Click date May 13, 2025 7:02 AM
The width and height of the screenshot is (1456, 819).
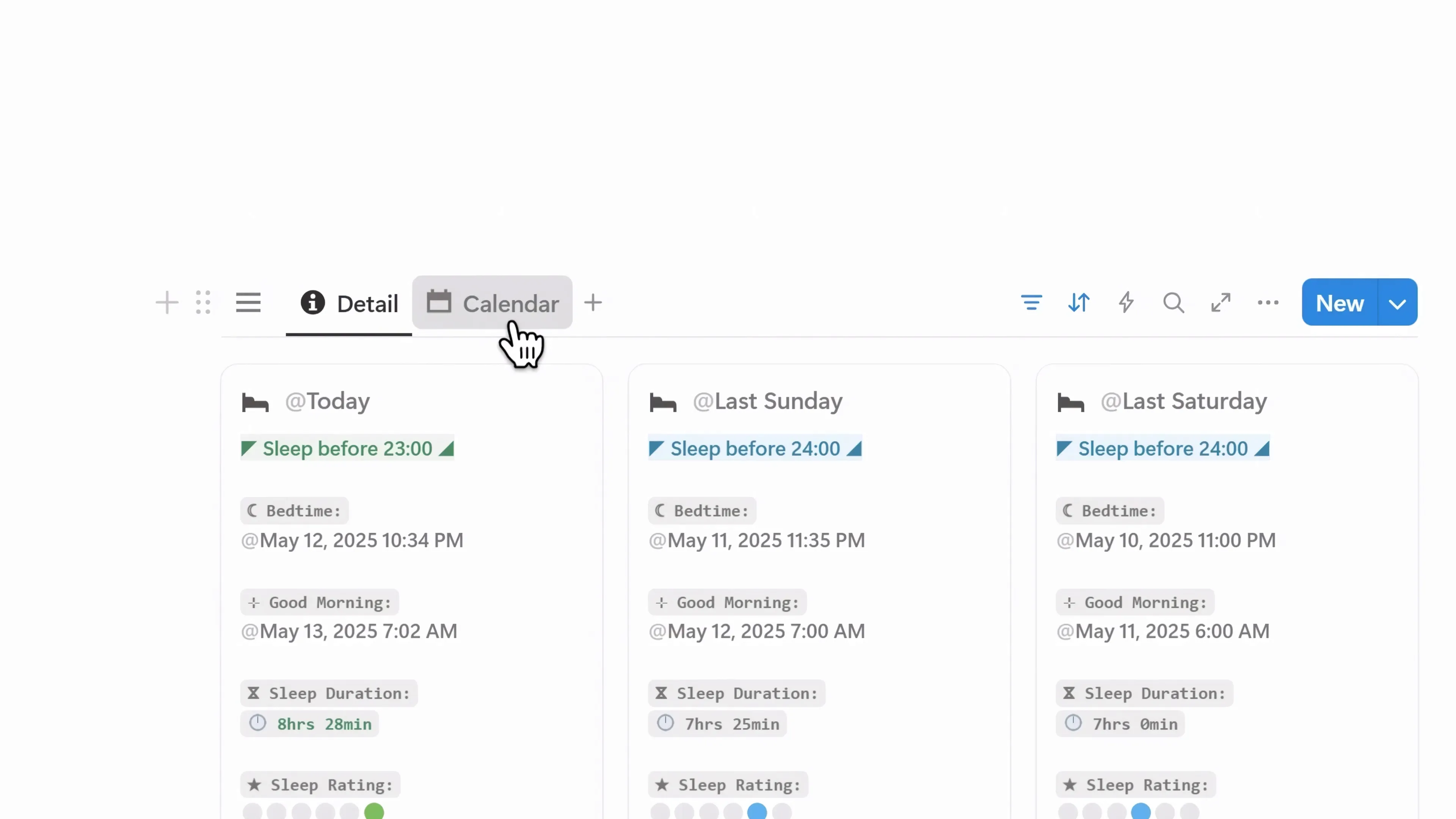click(349, 631)
